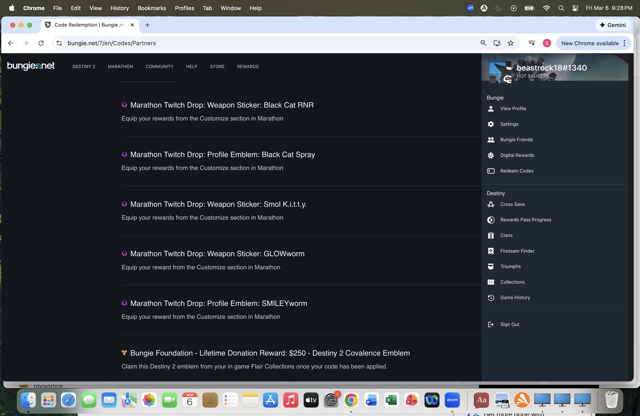Click the Game History clock icon
The image size is (640, 416).
tap(491, 298)
